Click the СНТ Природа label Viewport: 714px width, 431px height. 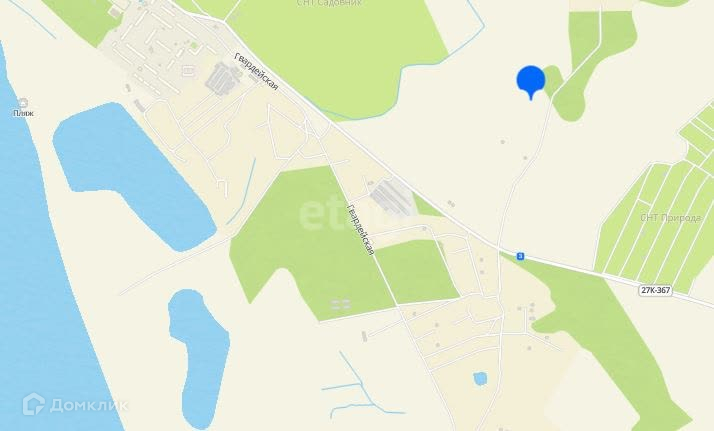click(671, 218)
